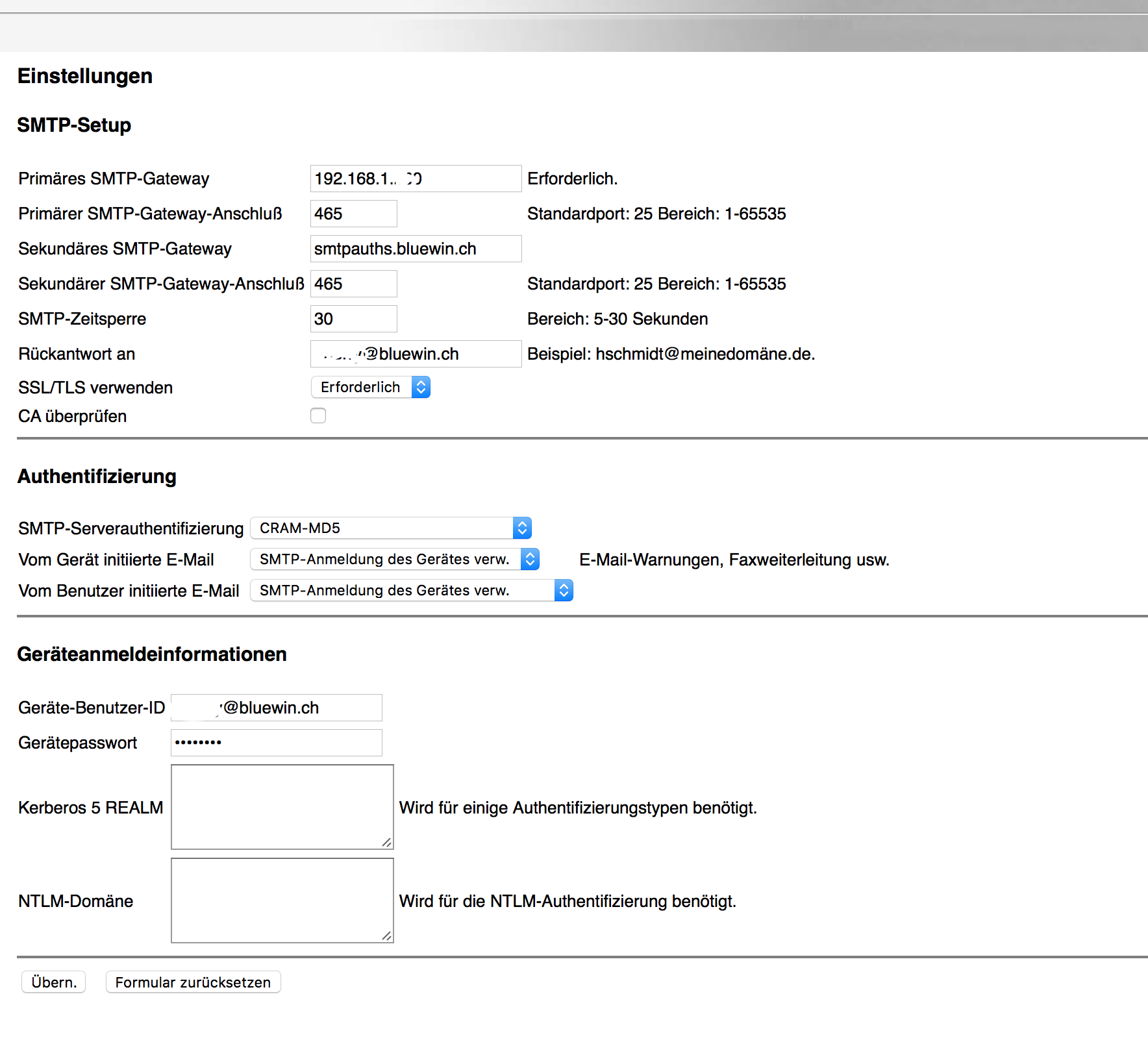Viewport: 1148px width, 1044px height.
Task: Click the NTLM-Domäne textarea resize handle
Action: tap(387, 936)
